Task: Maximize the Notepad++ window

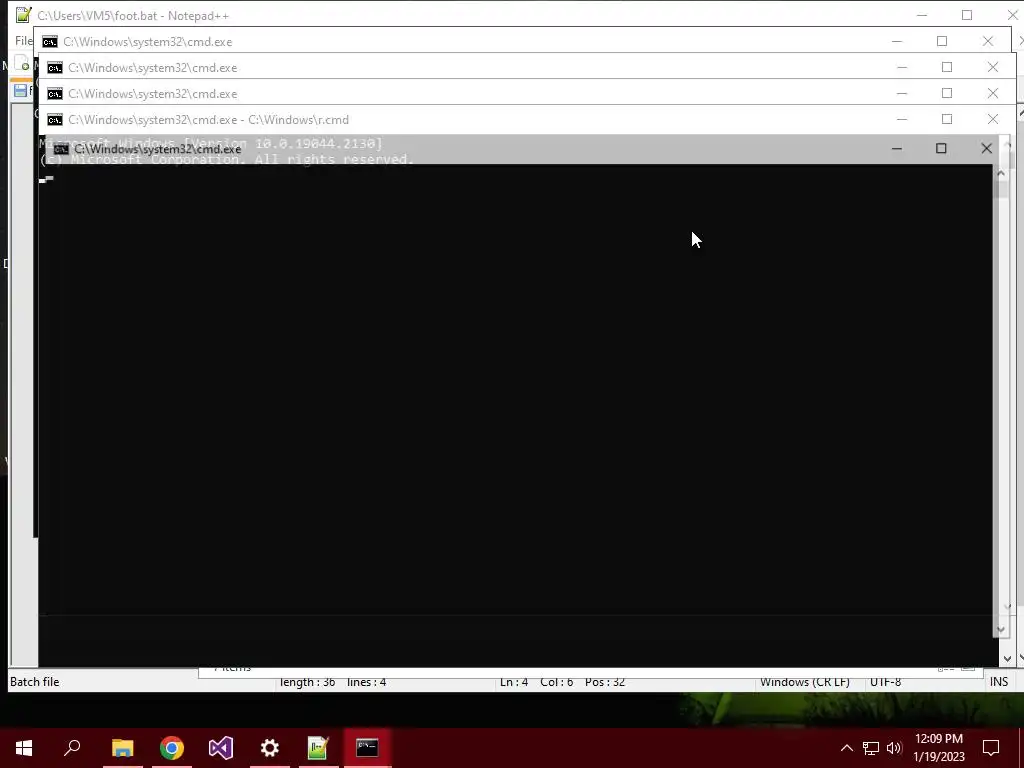Action: tap(967, 15)
